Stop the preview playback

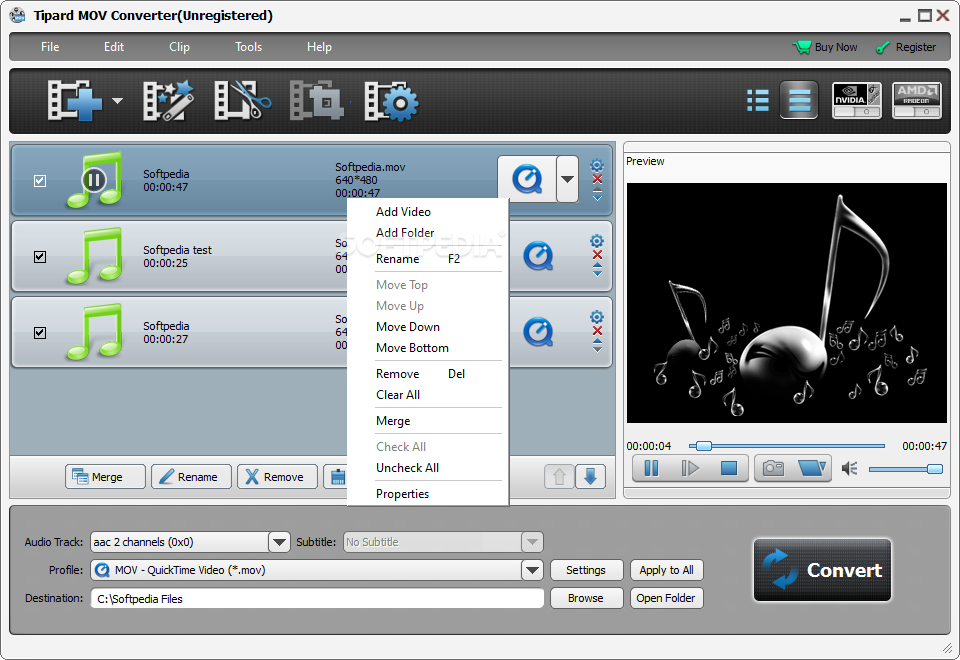click(729, 468)
